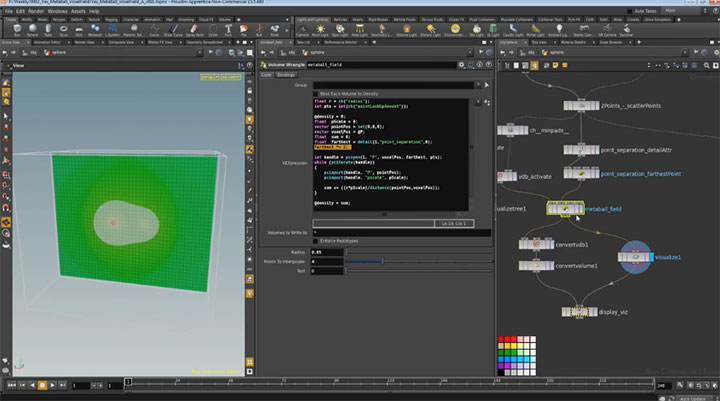Add an Environment Light
The height and width of the screenshot is (401, 720).
coord(455,30)
